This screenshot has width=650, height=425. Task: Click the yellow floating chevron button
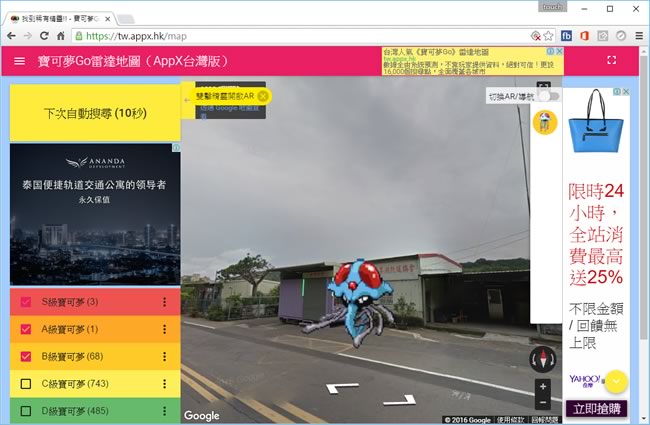coord(616,381)
